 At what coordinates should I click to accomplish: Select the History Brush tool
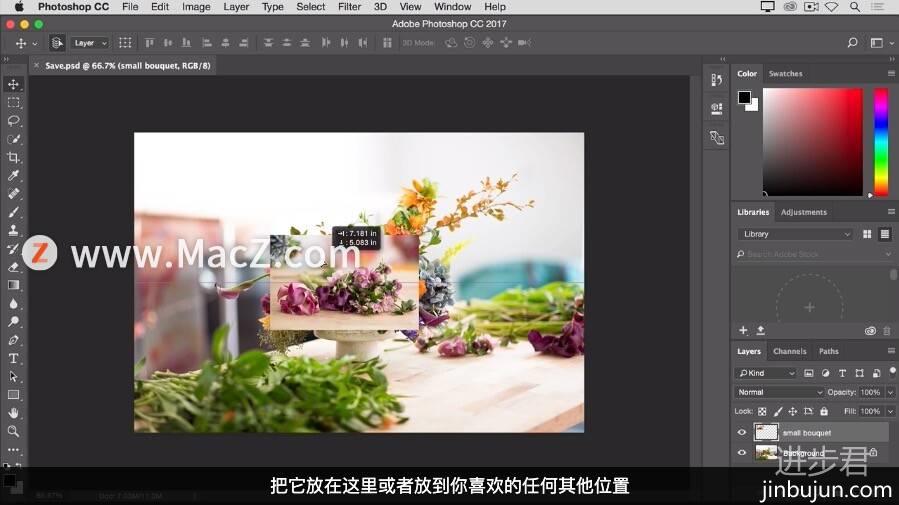point(13,249)
